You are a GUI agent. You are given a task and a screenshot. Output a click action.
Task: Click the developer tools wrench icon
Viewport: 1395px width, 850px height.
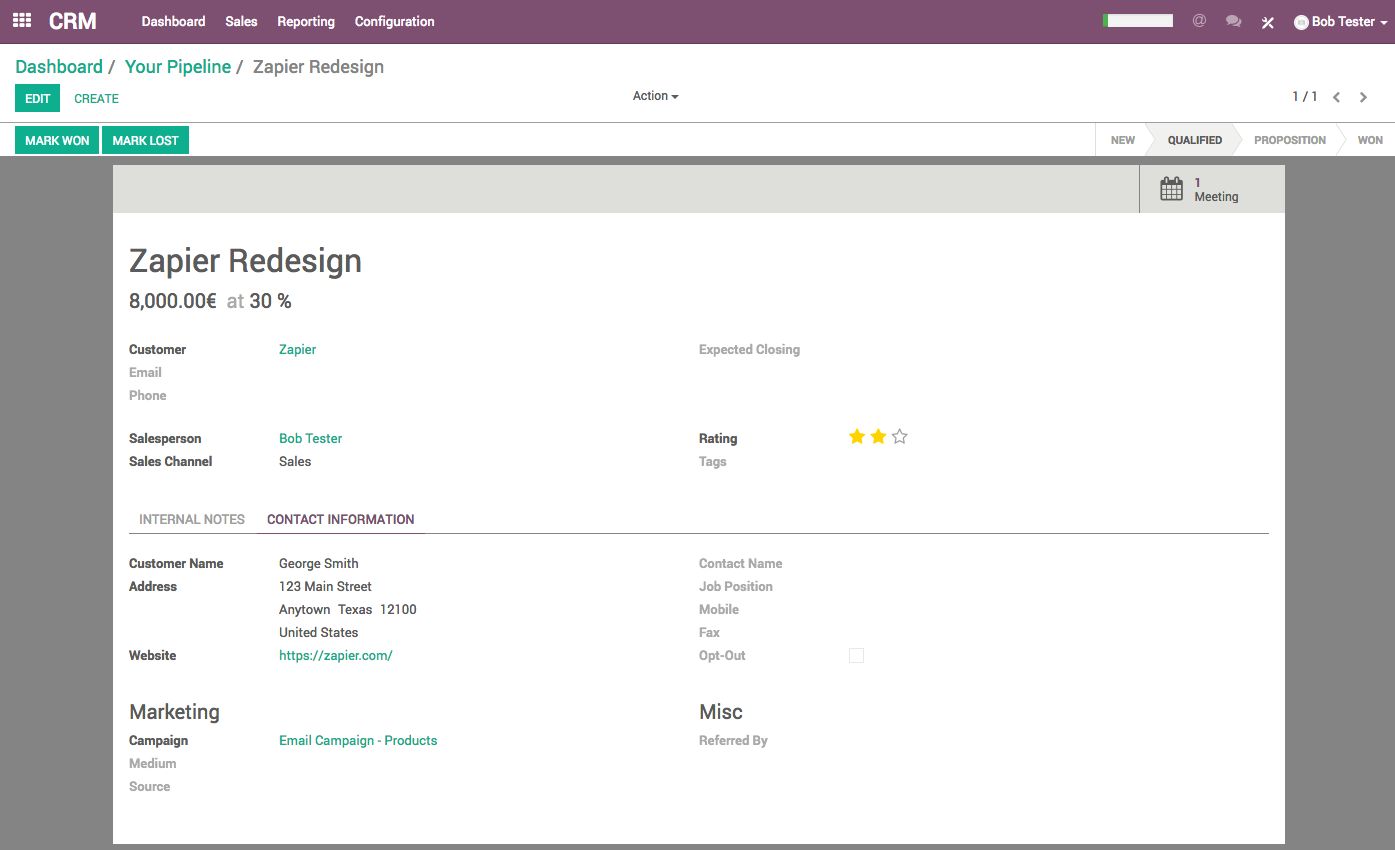point(1267,22)
